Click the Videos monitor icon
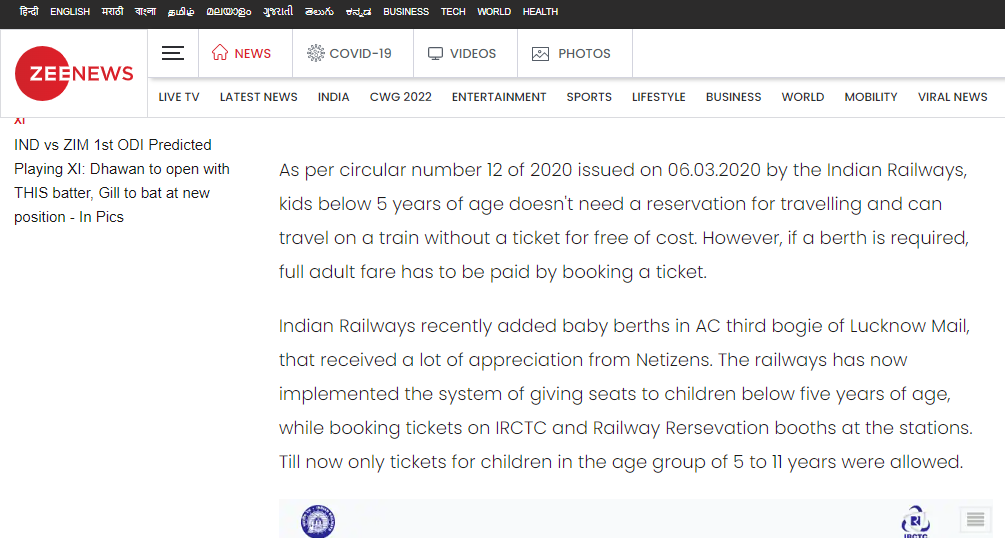 pos(435,54)
